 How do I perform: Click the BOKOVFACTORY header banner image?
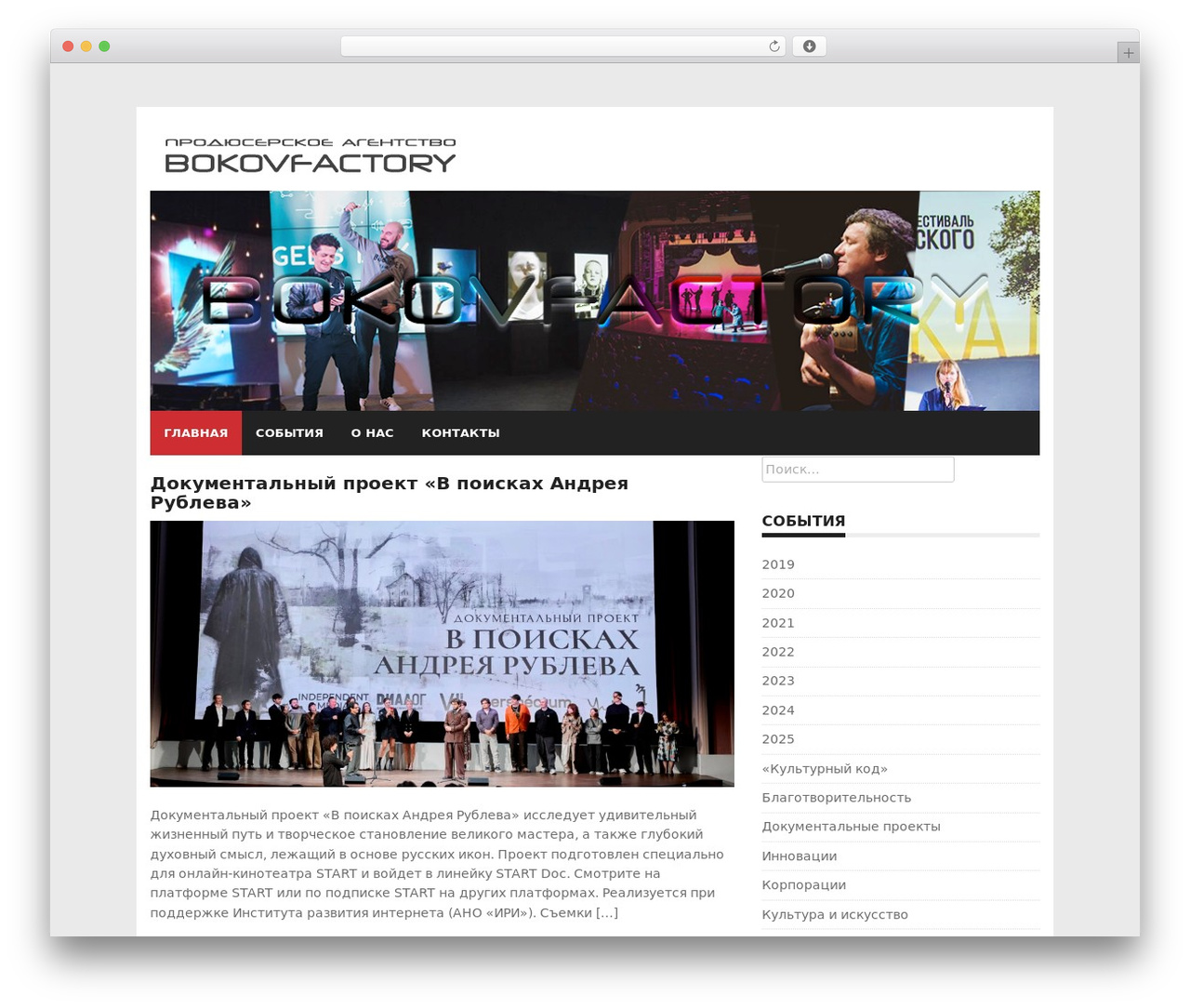pyautogui.click(x=595, y=300)
